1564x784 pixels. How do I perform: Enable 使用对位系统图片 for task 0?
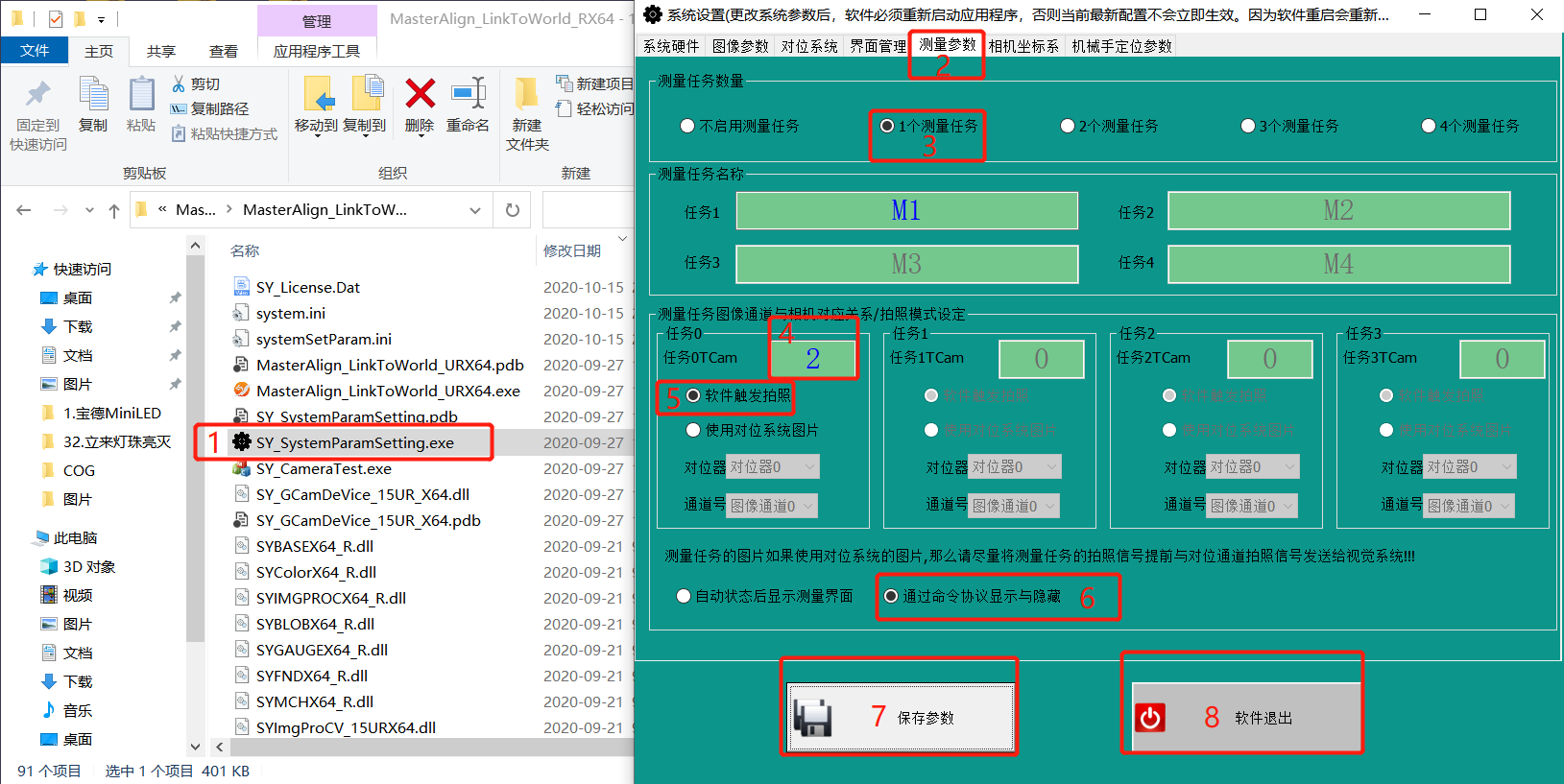click(x=693, y=430)
